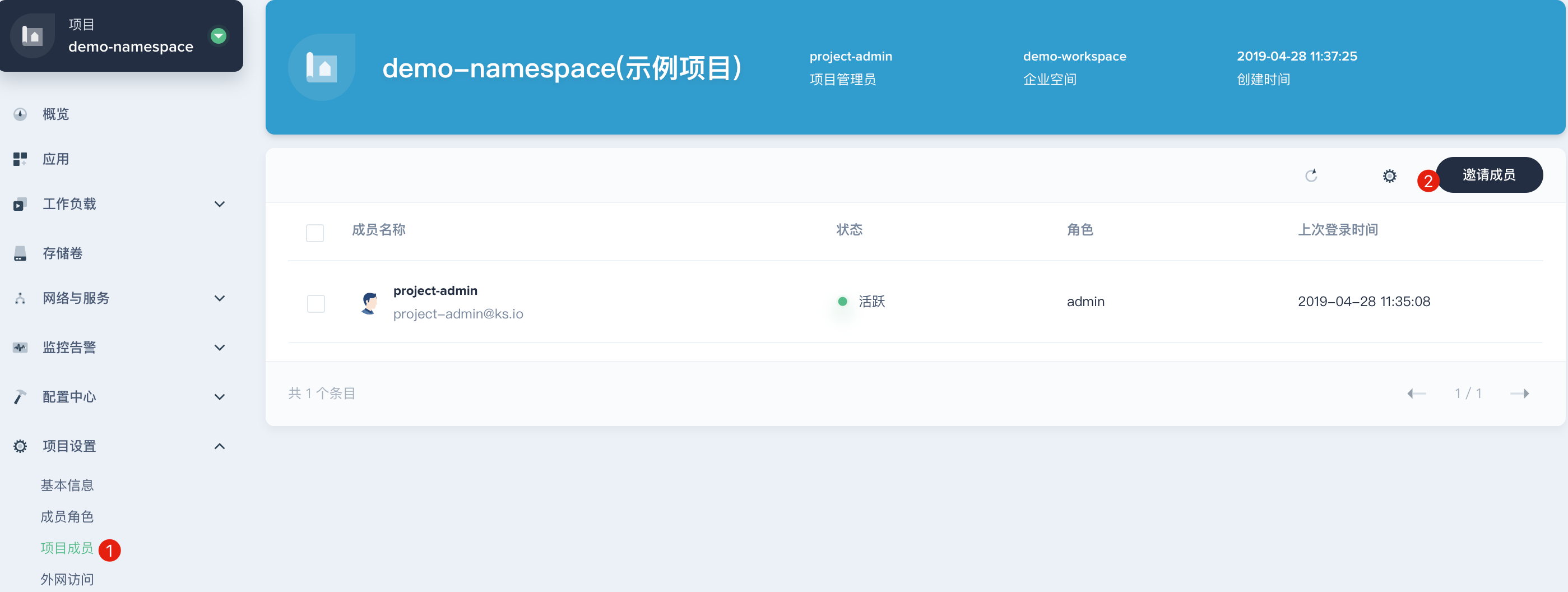Click the 网络与服务 menu label
The height and width of the screenshot is (592, 1568).
coord(76,298)
